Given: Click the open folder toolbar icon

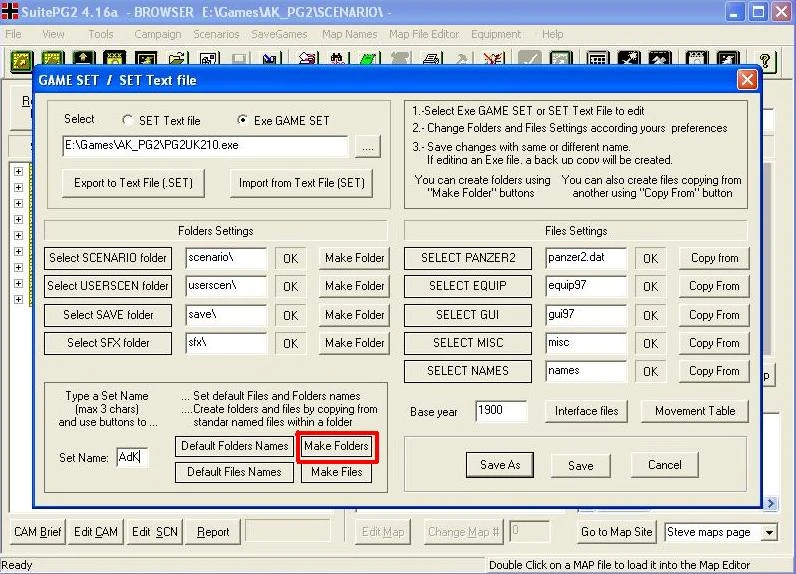Looking at the screenshot, I should pos(177,59).
